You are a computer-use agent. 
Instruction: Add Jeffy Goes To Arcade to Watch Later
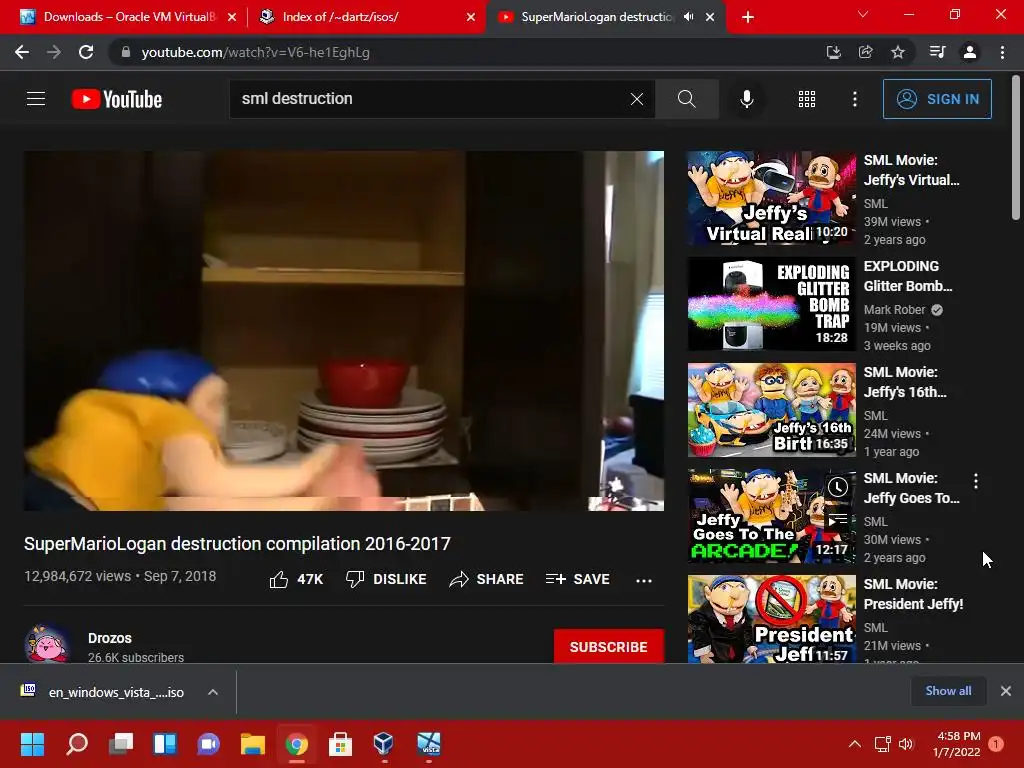click(838, 487)
